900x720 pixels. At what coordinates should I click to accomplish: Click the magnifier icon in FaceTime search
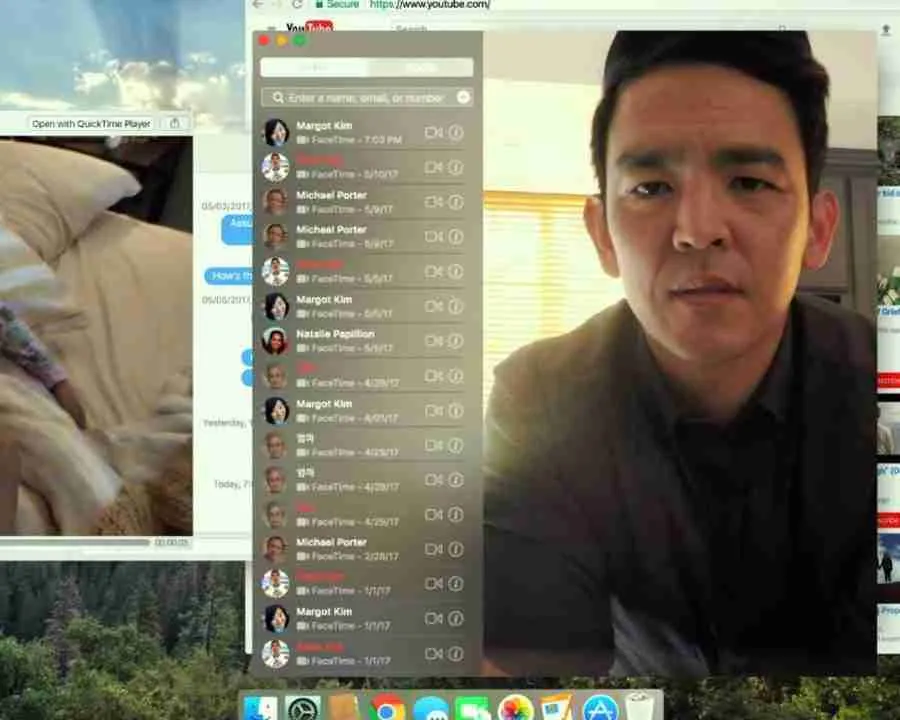tap(278, 98)
